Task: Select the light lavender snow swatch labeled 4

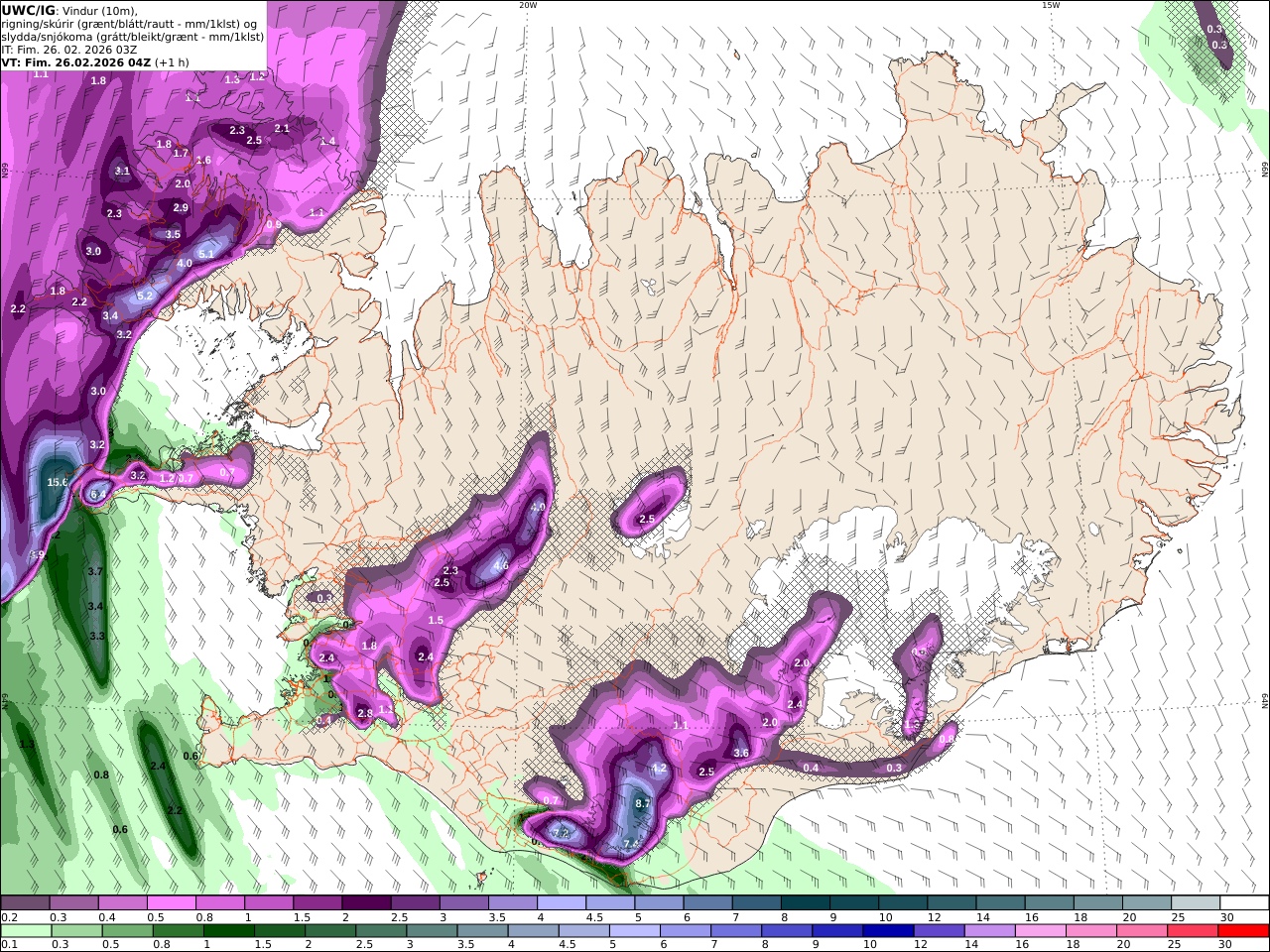Action: coord(560,902)
